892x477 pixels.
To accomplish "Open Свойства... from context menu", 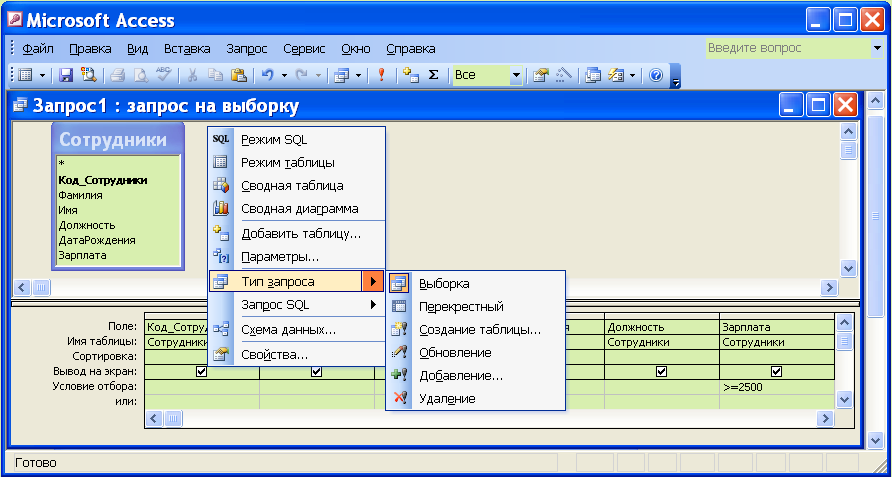I will [297, 355].
